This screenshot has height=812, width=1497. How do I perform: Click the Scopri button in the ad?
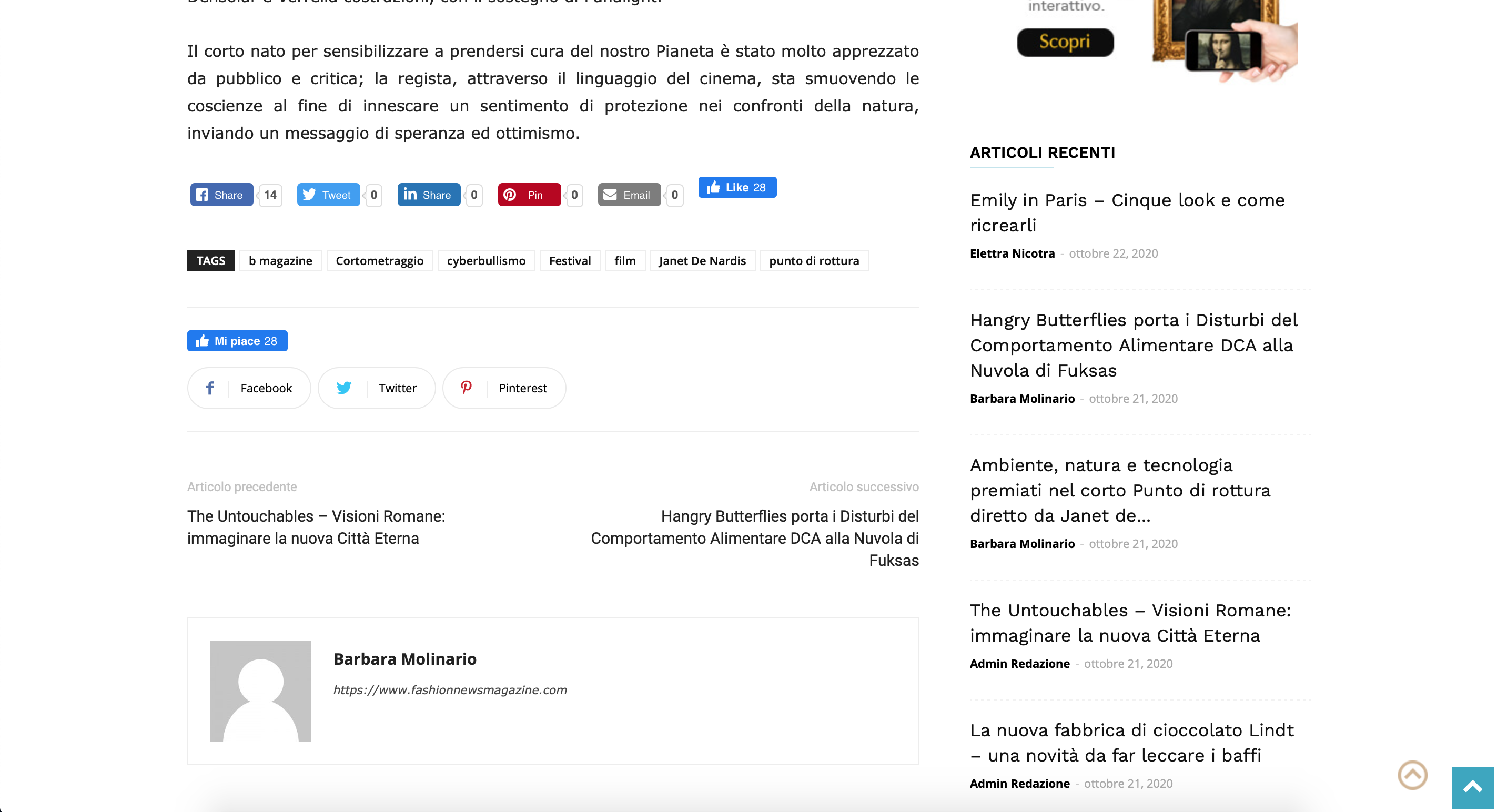[1065, 42]
